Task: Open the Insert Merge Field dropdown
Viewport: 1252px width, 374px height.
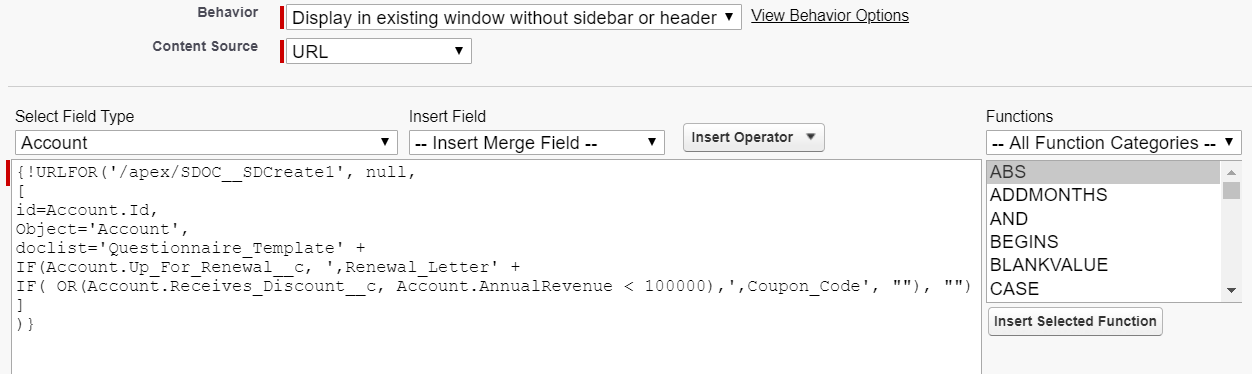Action: coord(537,143)
